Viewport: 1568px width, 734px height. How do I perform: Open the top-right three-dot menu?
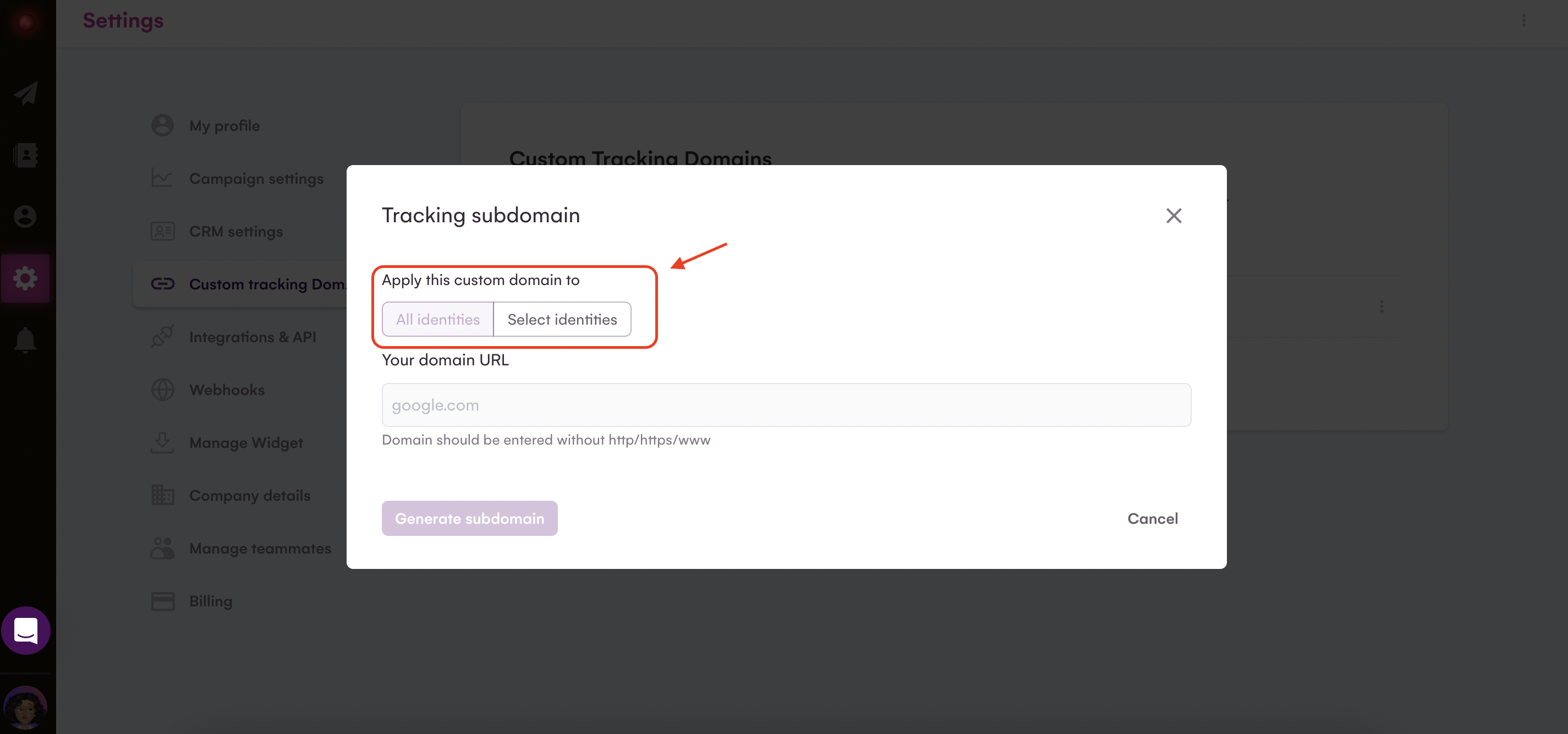pos(1523,21)
